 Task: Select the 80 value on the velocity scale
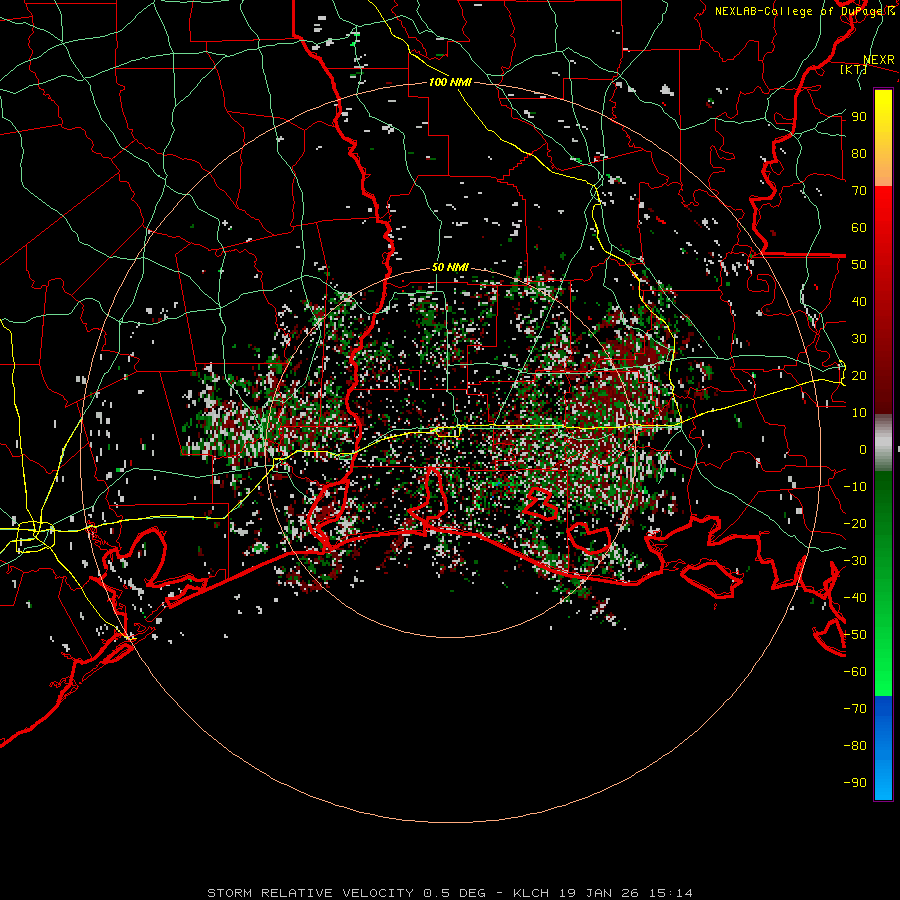[859, 154]
